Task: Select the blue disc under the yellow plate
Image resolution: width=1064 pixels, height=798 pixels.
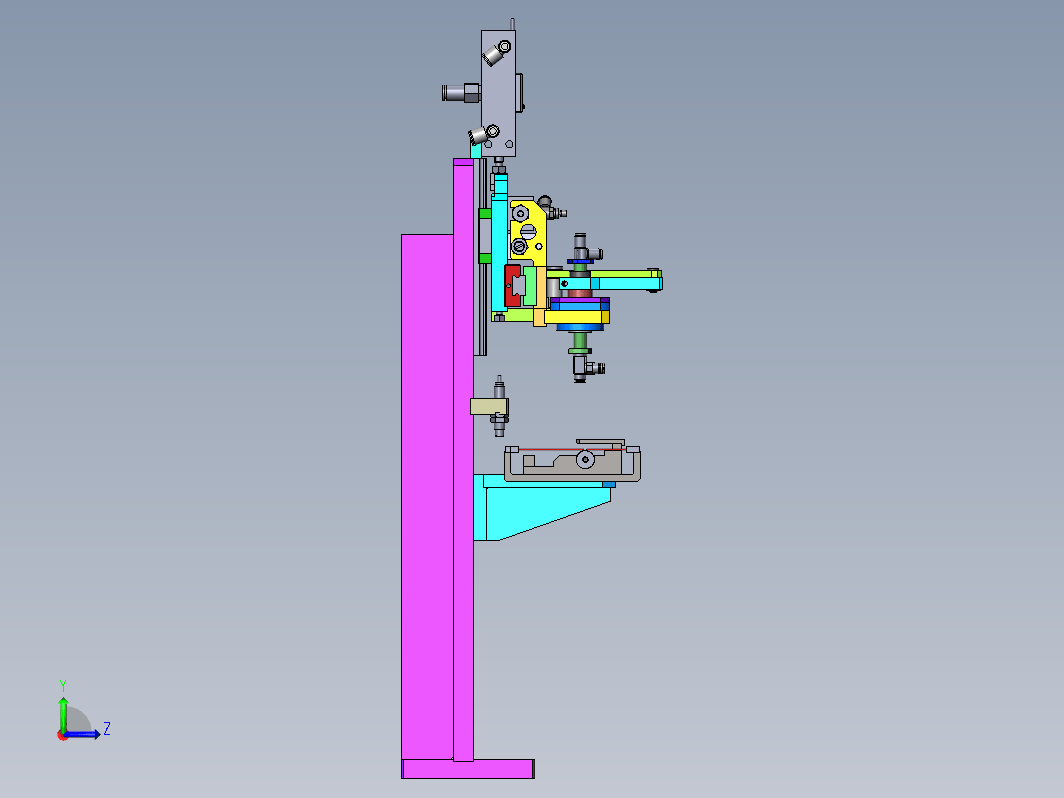Action: [x=580, y=328]
